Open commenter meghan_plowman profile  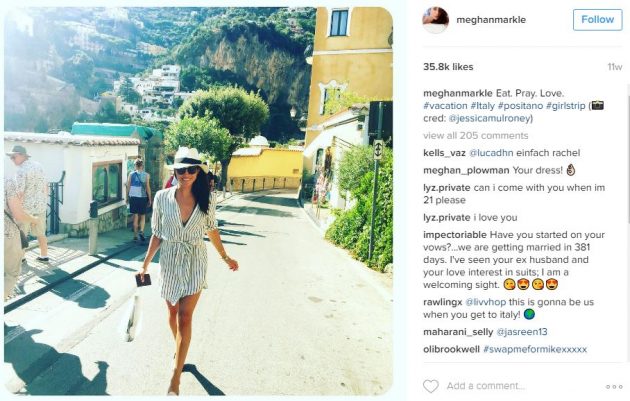[x=466, y=170]
